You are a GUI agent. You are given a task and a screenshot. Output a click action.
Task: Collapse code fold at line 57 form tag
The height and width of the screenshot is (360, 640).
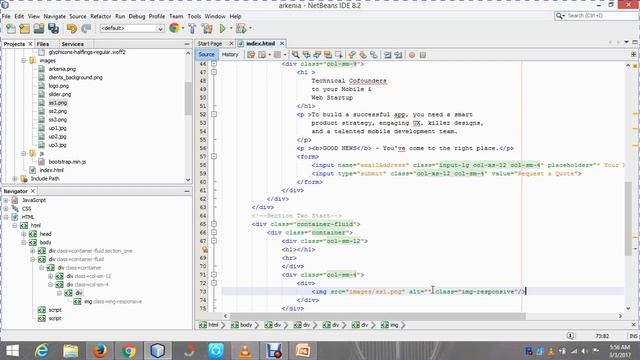coord(213,156)
